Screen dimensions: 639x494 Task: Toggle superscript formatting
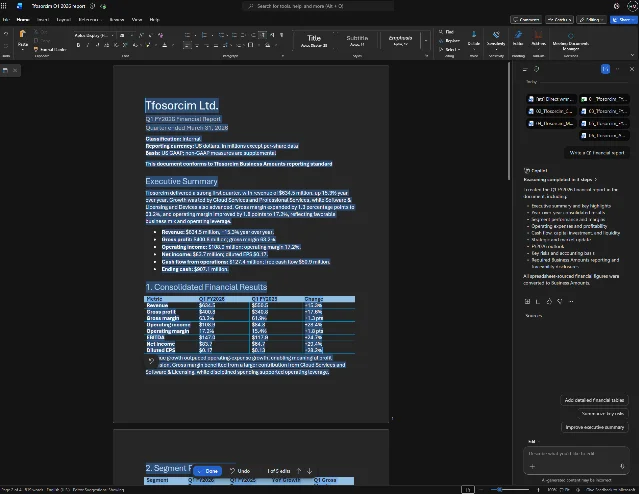126,45
